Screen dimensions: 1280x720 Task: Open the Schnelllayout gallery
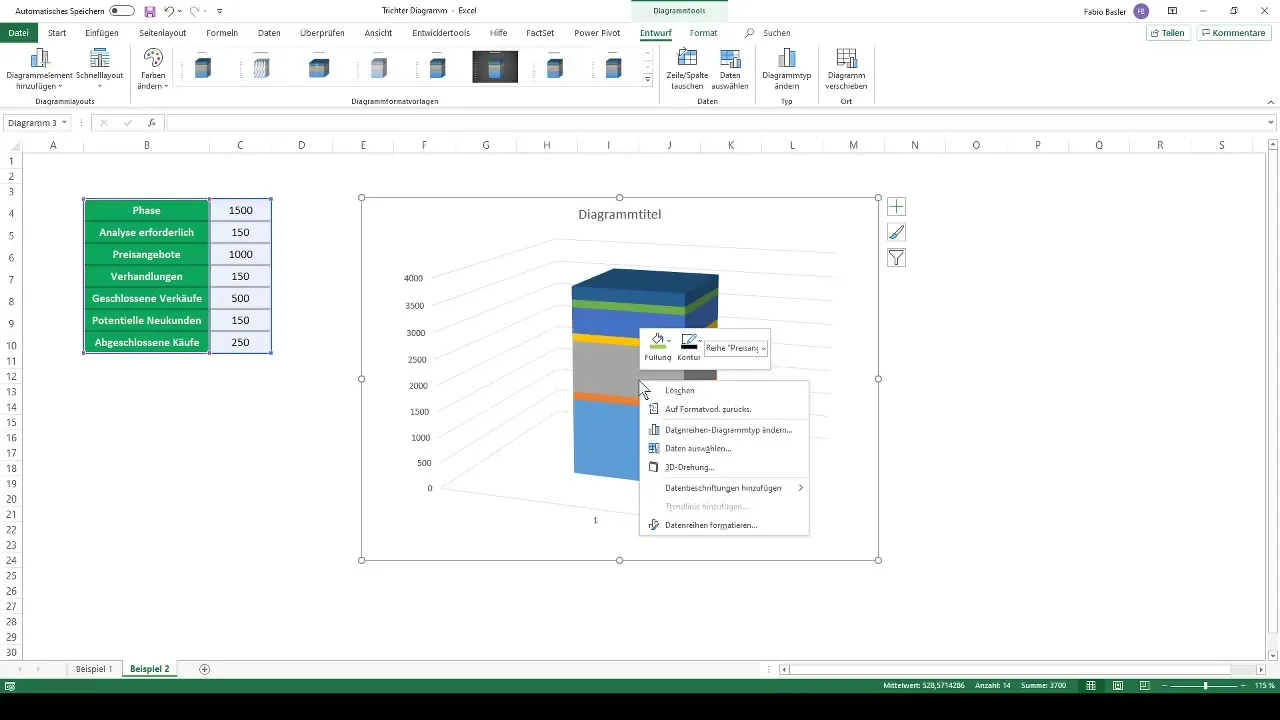[x=99, y=59]
